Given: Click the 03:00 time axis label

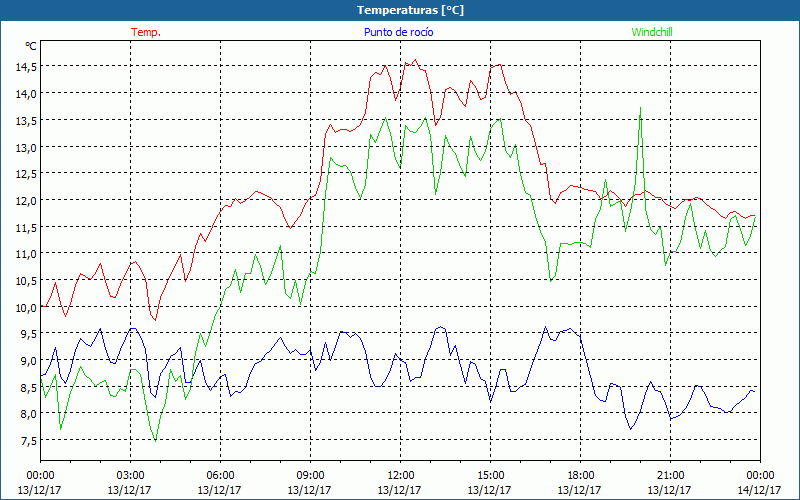Looking at the screenshot, I should [x=130, y=475].
